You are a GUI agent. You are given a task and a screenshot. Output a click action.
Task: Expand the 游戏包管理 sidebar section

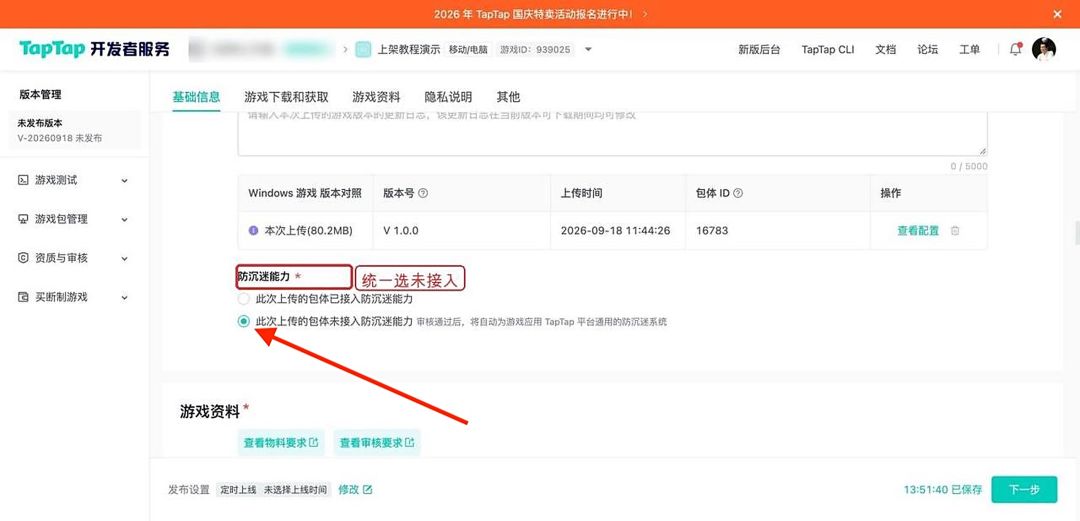click(125, 220)
